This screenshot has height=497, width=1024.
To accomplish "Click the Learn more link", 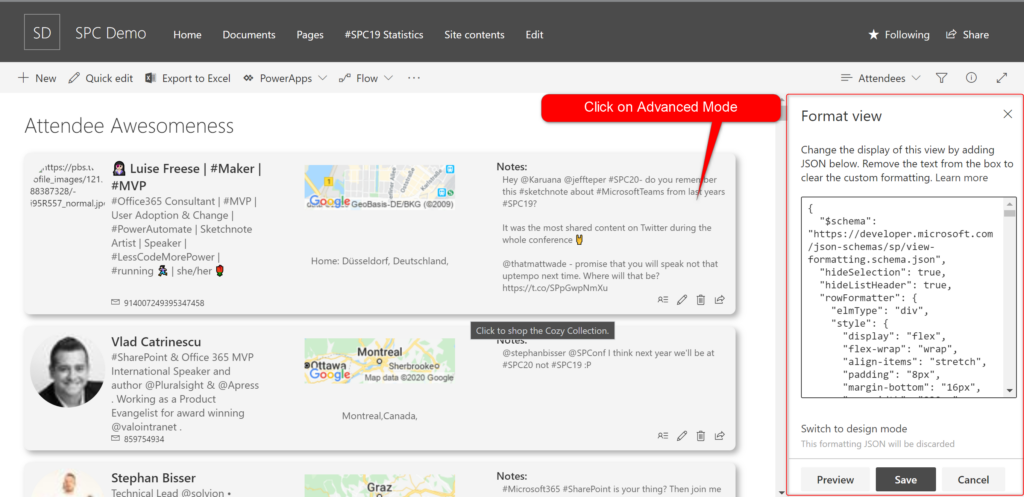I will point(961,177).
